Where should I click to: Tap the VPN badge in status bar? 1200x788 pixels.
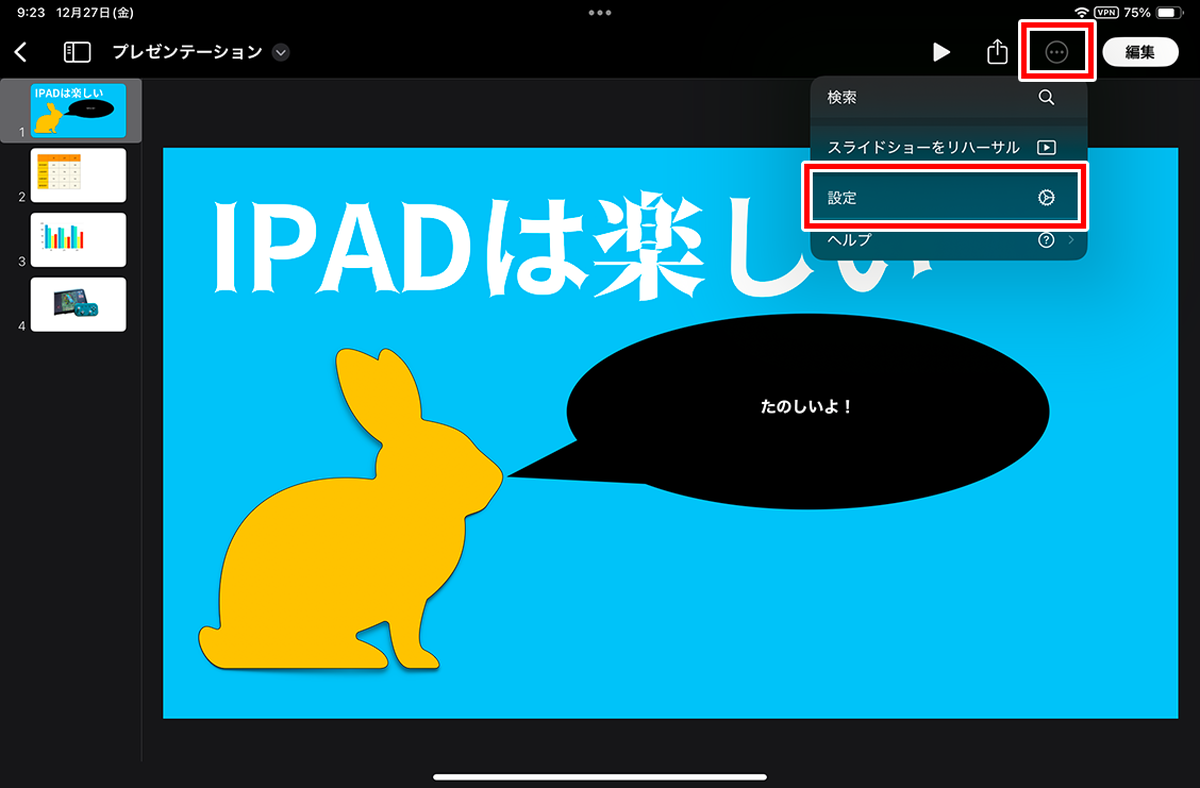coord(1107,12)
